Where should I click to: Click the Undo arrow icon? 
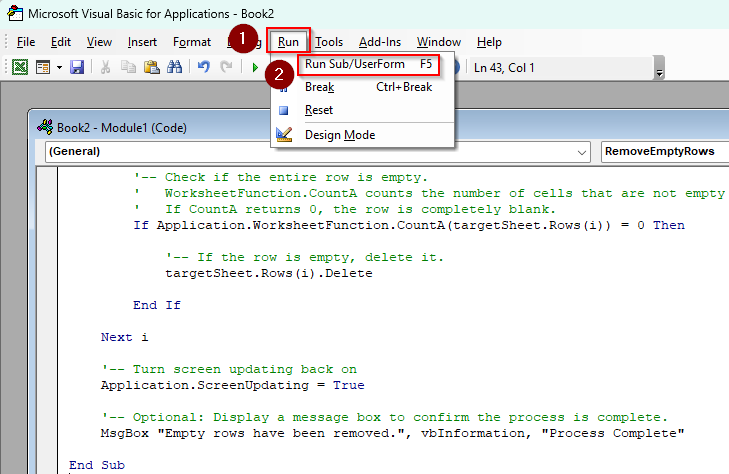(x=204, y=67)
